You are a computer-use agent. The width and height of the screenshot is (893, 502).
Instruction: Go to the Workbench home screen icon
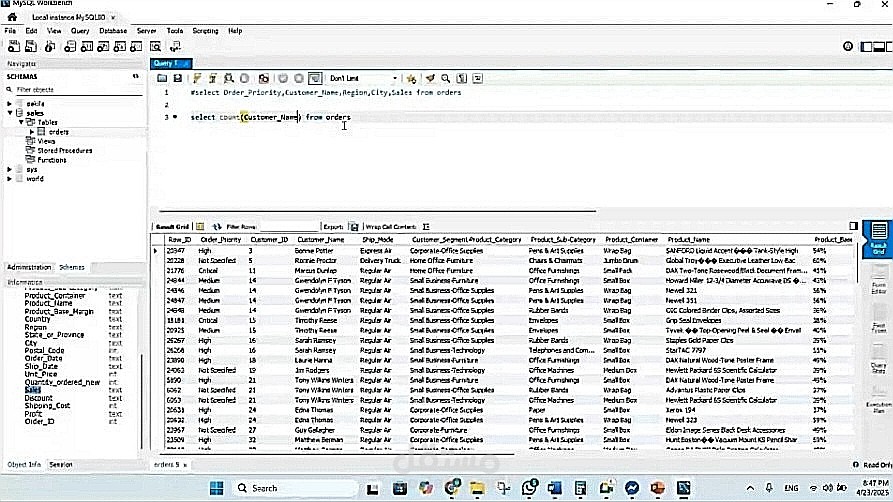coord(12,17)
